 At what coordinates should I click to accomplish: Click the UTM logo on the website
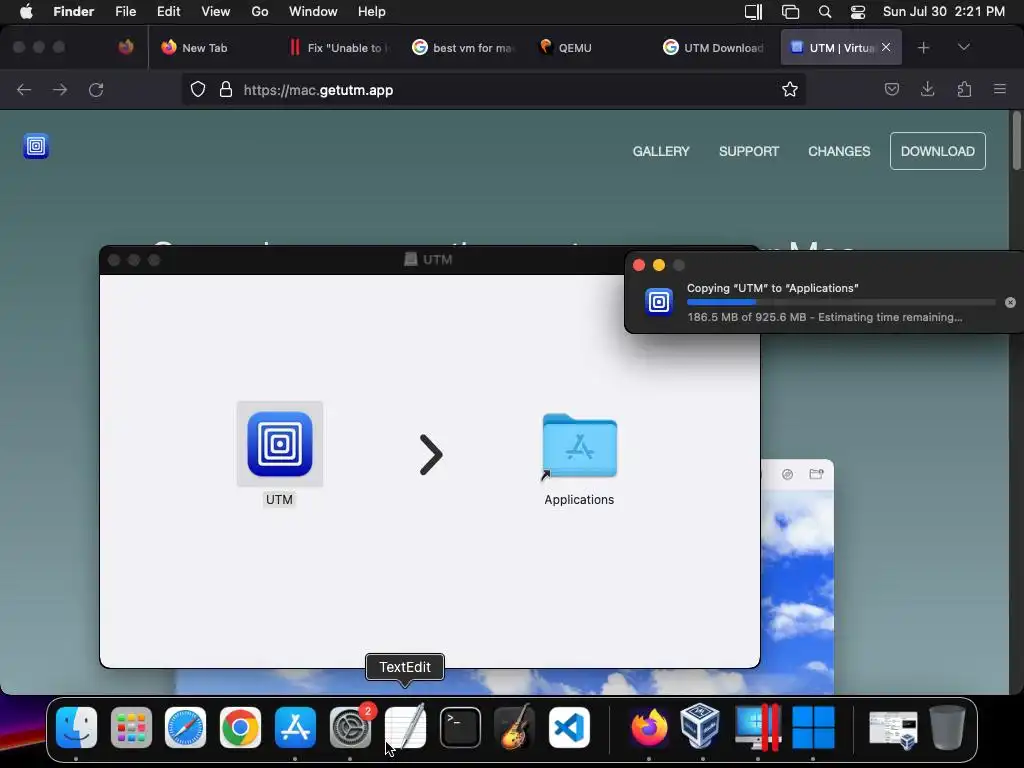(36, 146)
